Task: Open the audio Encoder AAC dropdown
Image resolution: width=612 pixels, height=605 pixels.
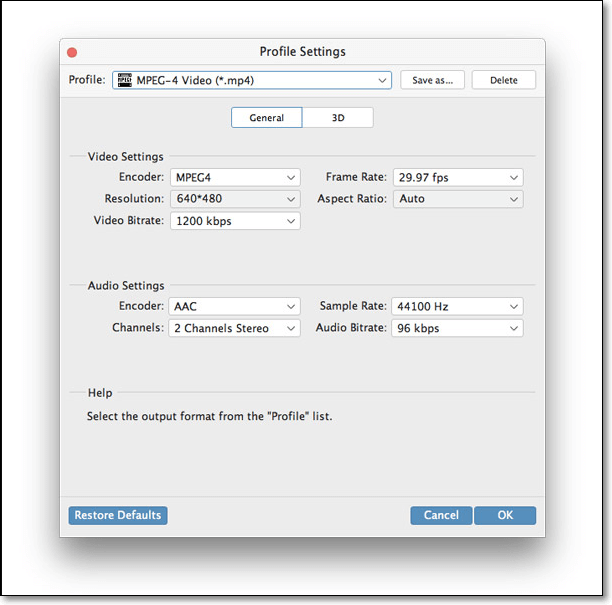Action: point(234,306)
